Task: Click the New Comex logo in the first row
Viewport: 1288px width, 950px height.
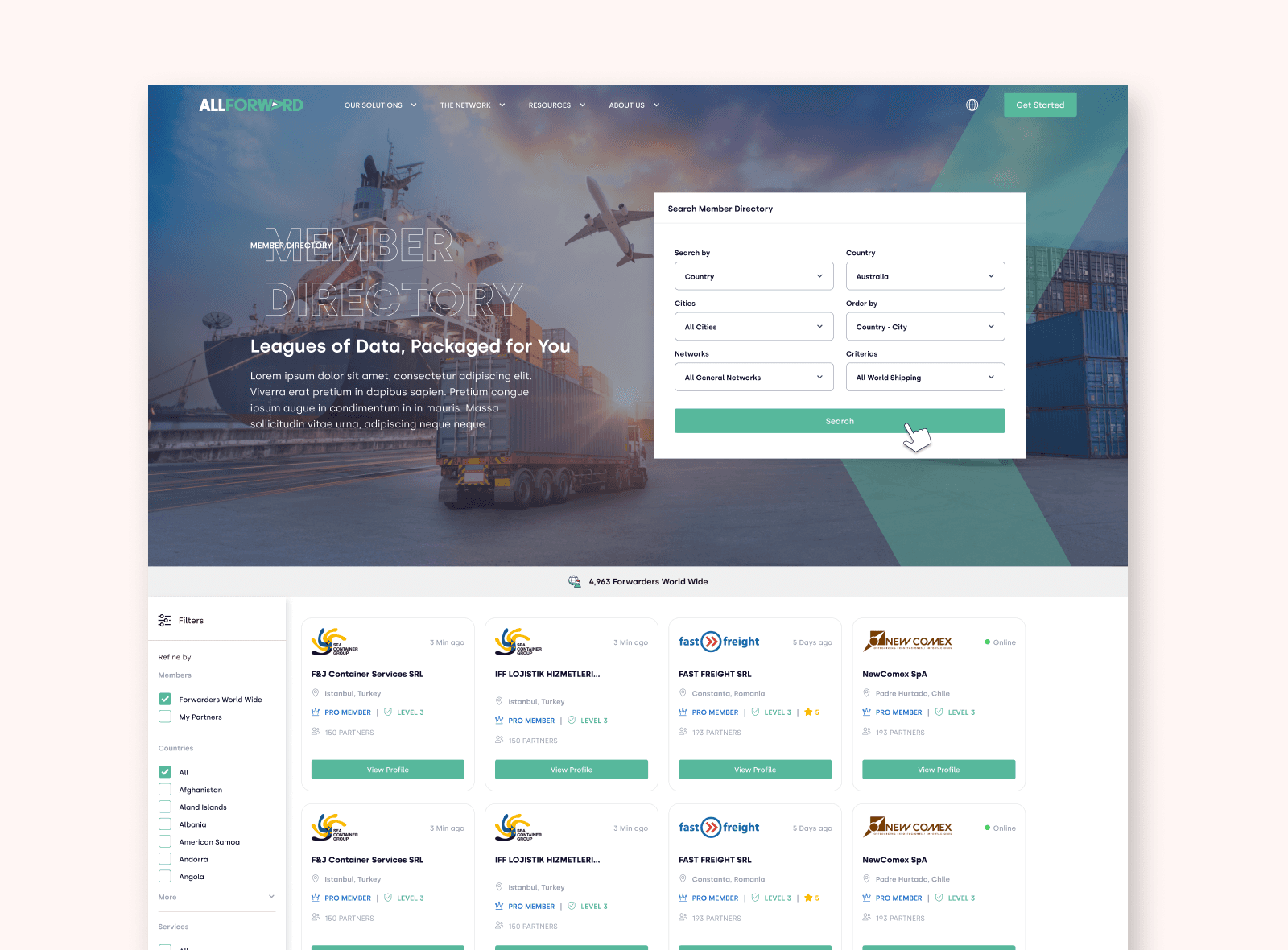Action: click(x=907, y=641)
